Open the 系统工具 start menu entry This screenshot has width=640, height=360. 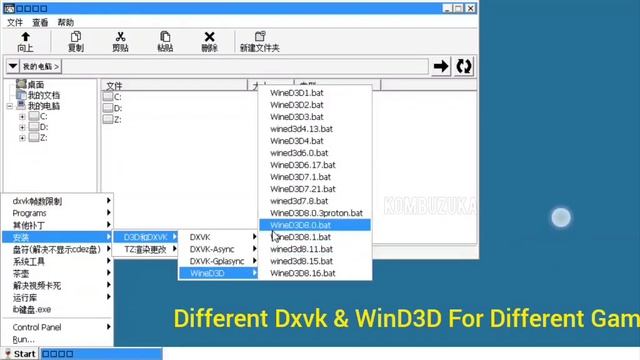point(57,261)
